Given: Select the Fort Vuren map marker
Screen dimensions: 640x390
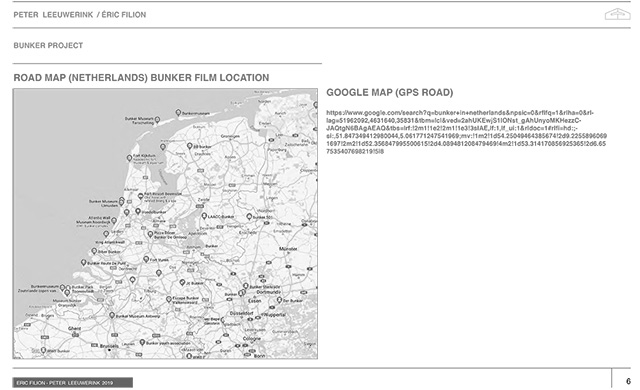Looking at the screenshot, I should tap(146, 259).
